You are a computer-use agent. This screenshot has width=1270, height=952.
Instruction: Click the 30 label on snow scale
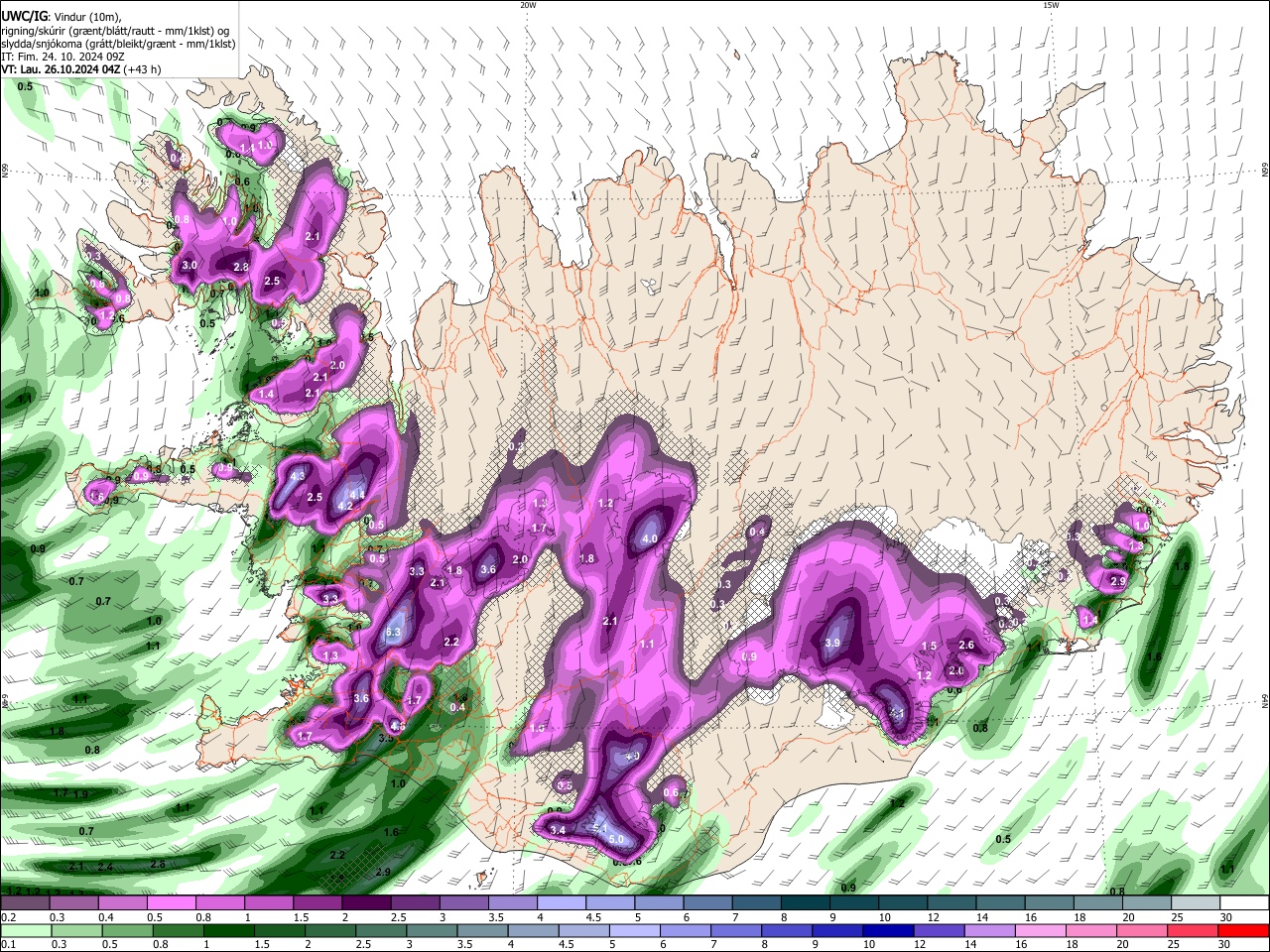tap(1226, 917)
